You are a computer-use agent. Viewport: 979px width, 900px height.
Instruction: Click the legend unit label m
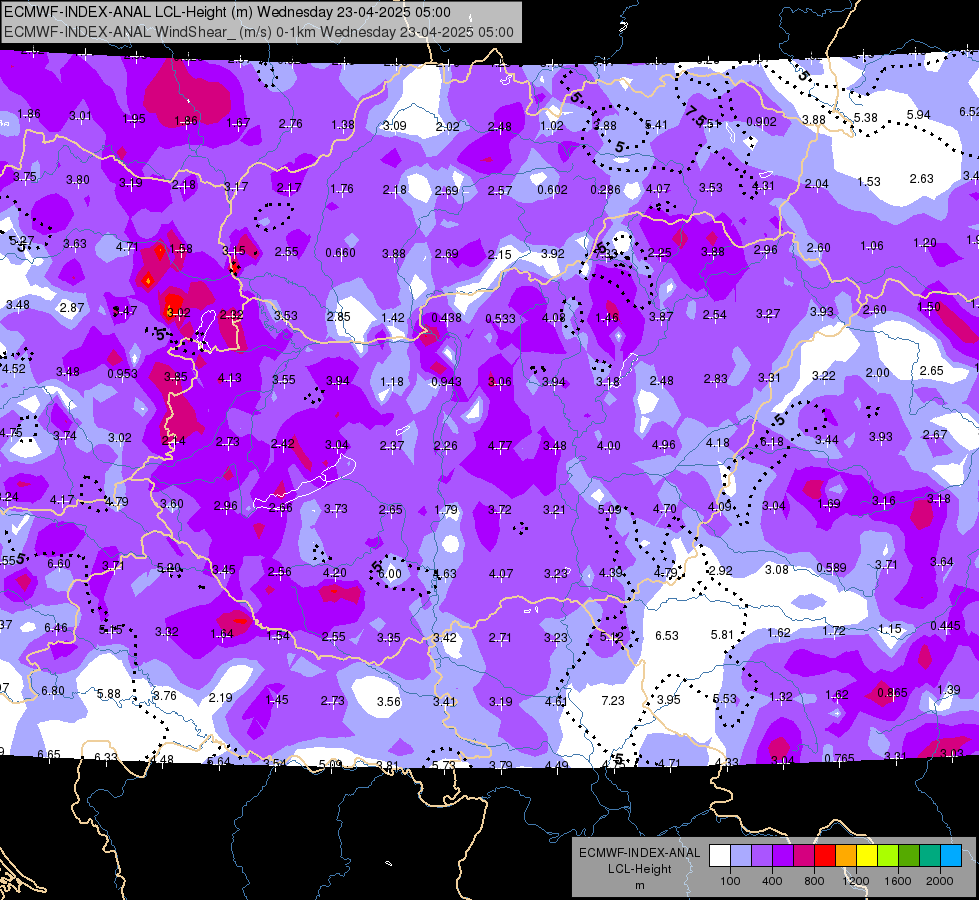click(639, 885)
